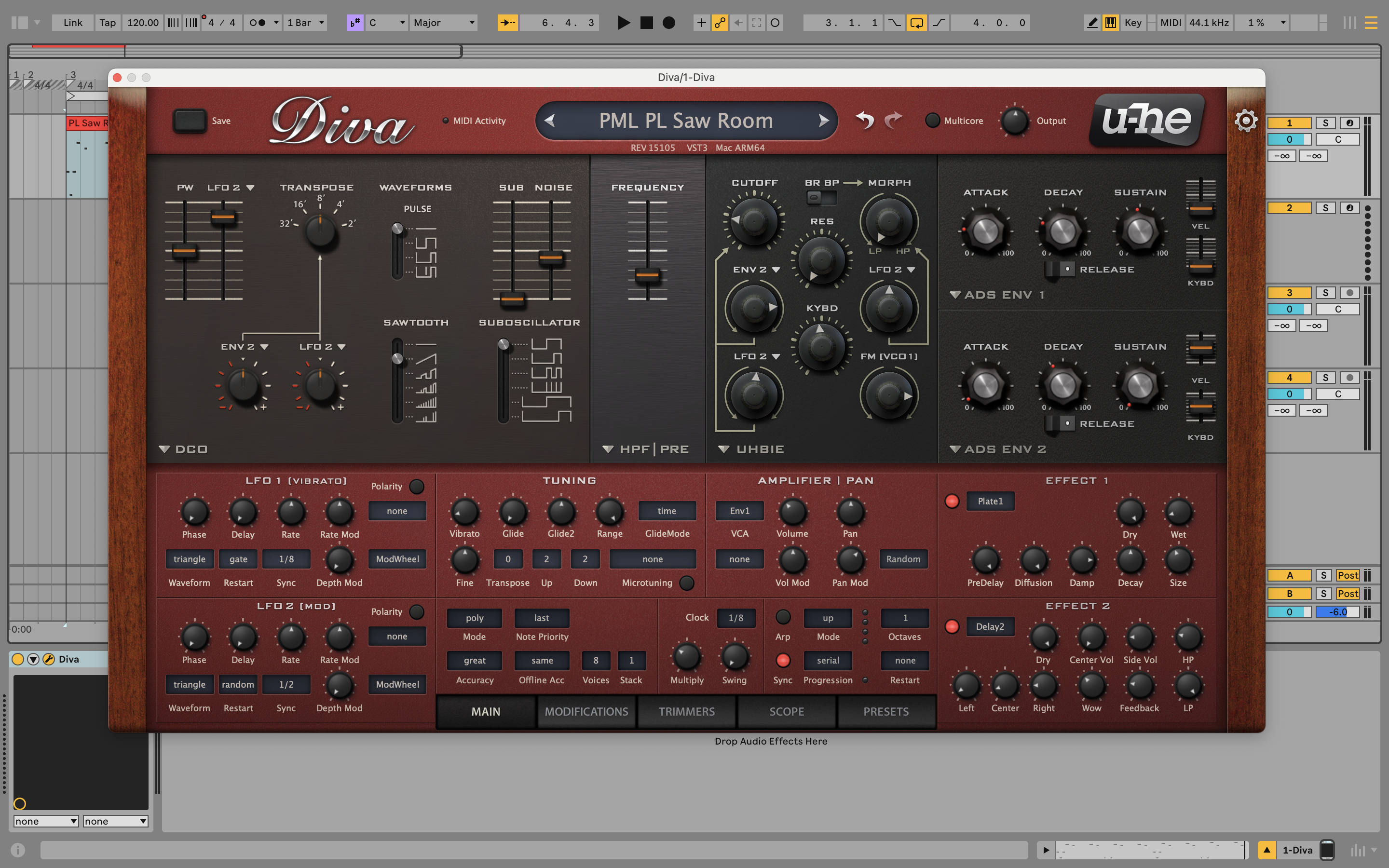1389x868 pixels.
Task: Click the HPF FREQUENCY slider handle
Action: click(647, 275)
